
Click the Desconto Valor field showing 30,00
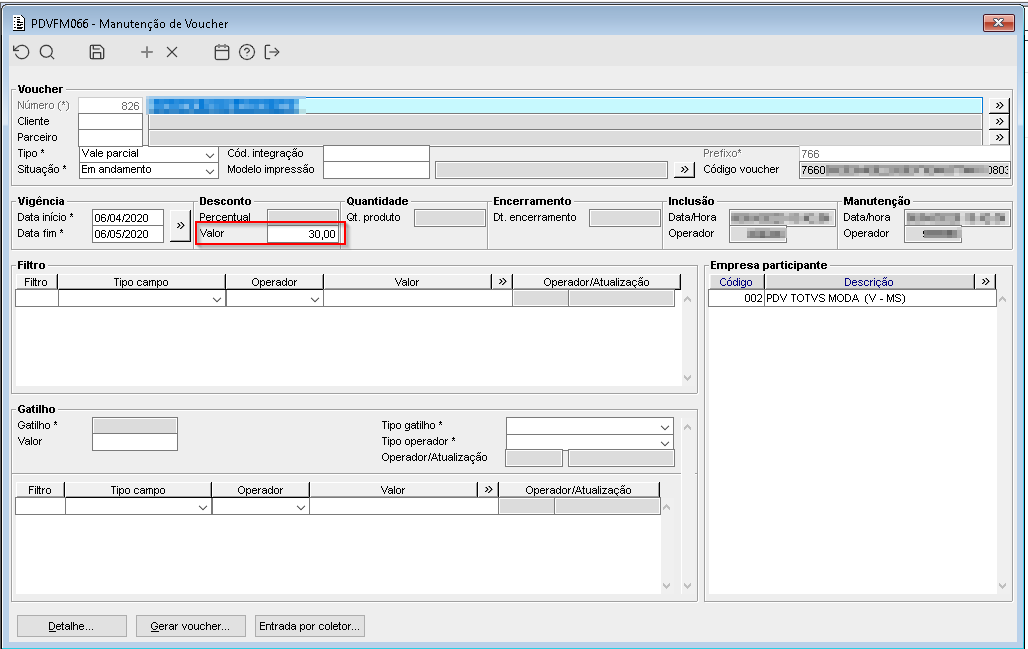pyautogui.click(x=303, y=234)
